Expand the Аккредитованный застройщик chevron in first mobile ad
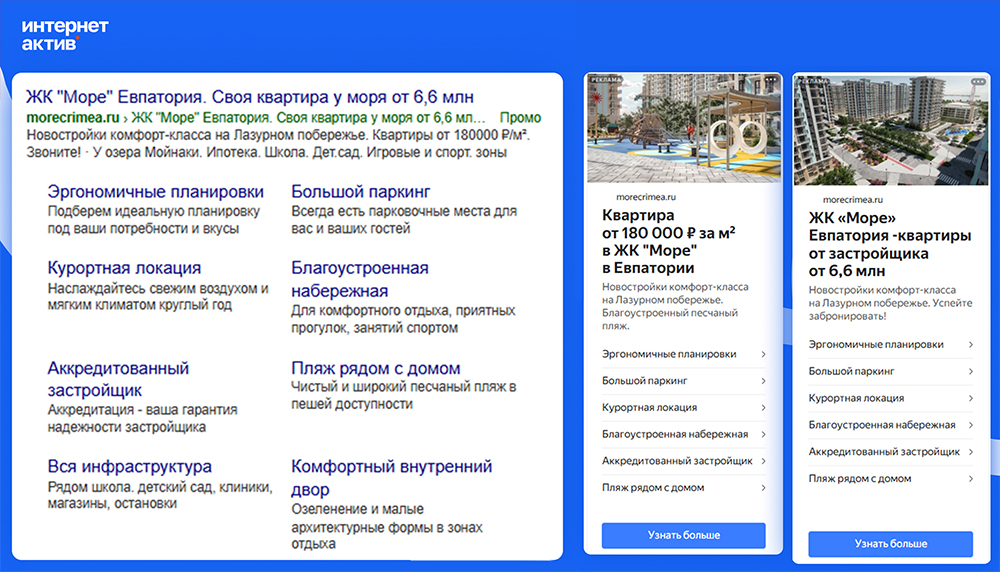The image size is (1000, 572). (763, 461)
